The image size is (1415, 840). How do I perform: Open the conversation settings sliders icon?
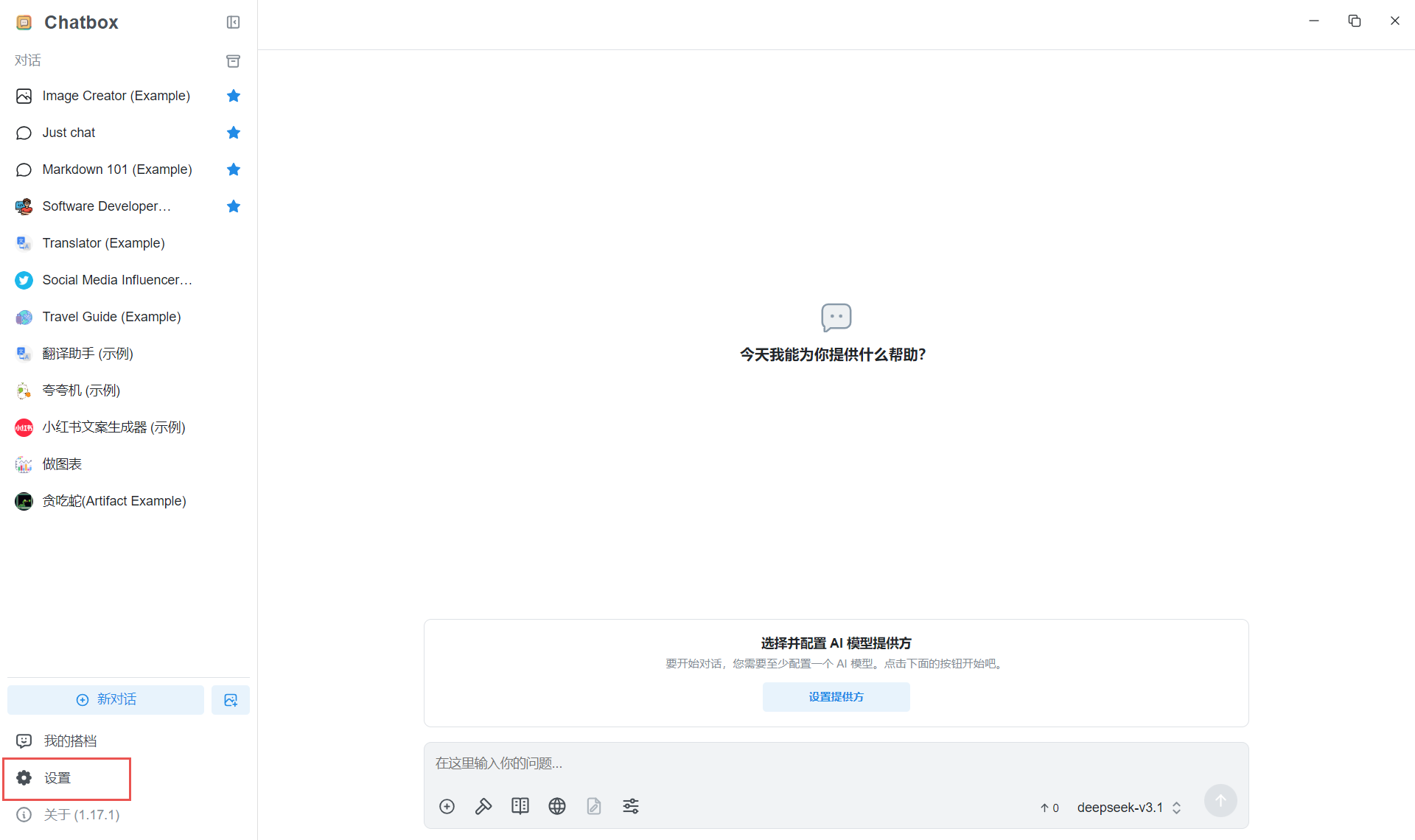(x=631, y=806)
